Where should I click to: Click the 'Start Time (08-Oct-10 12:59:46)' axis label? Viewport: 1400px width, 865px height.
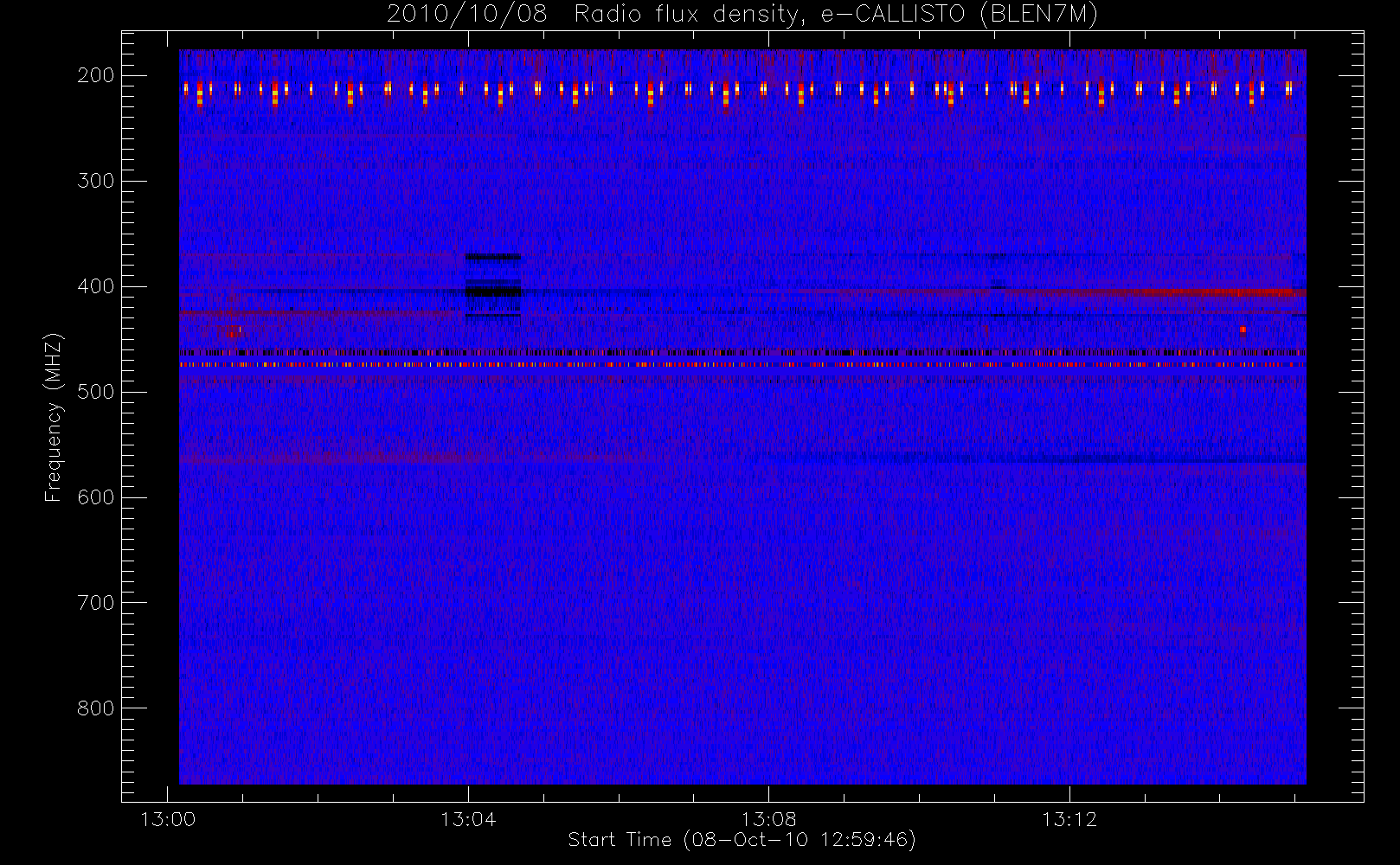point(742,840)
